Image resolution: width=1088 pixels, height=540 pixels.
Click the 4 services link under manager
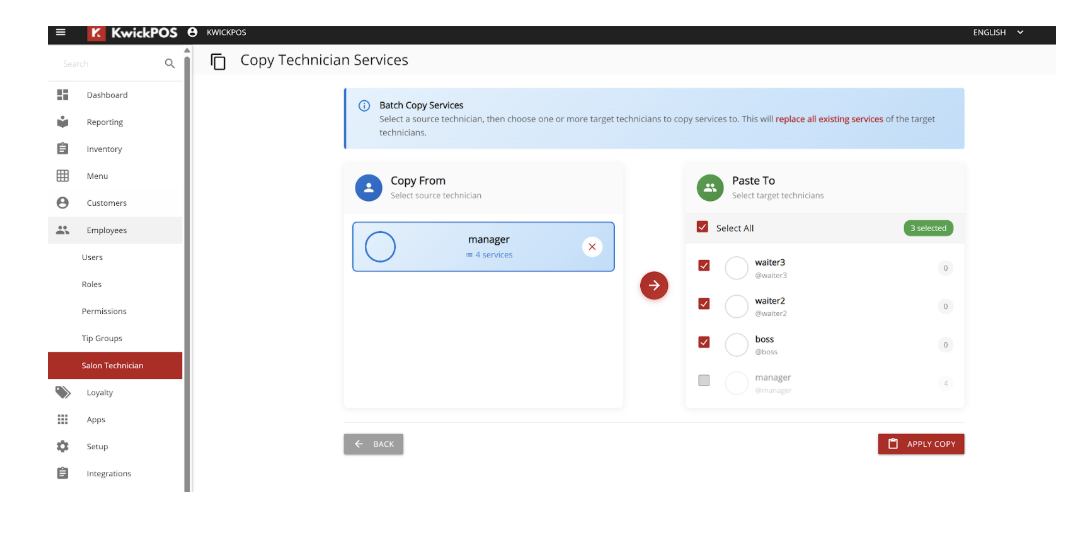[489, 255]
